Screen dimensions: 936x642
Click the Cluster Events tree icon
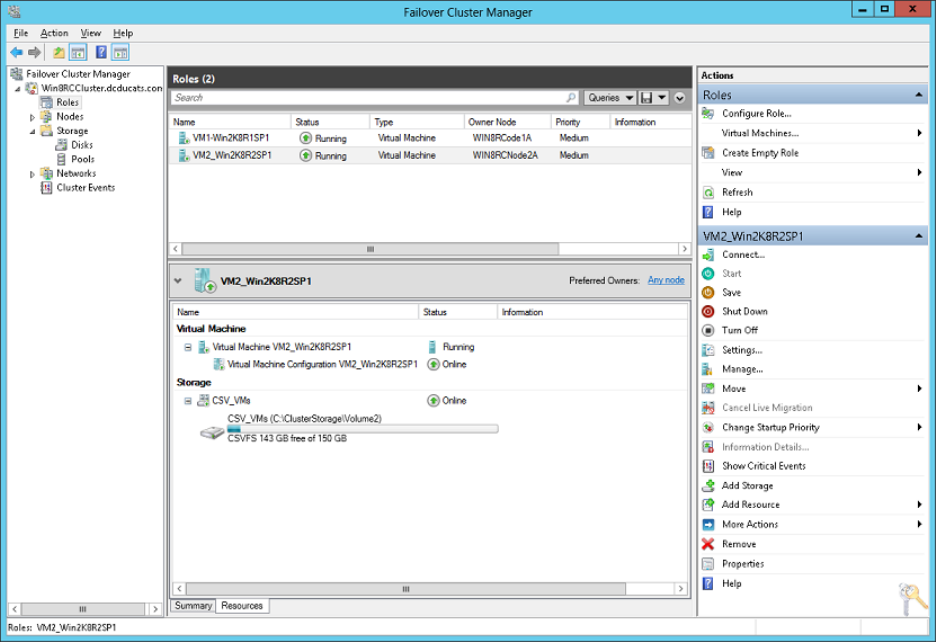click(x=46, y=188)
